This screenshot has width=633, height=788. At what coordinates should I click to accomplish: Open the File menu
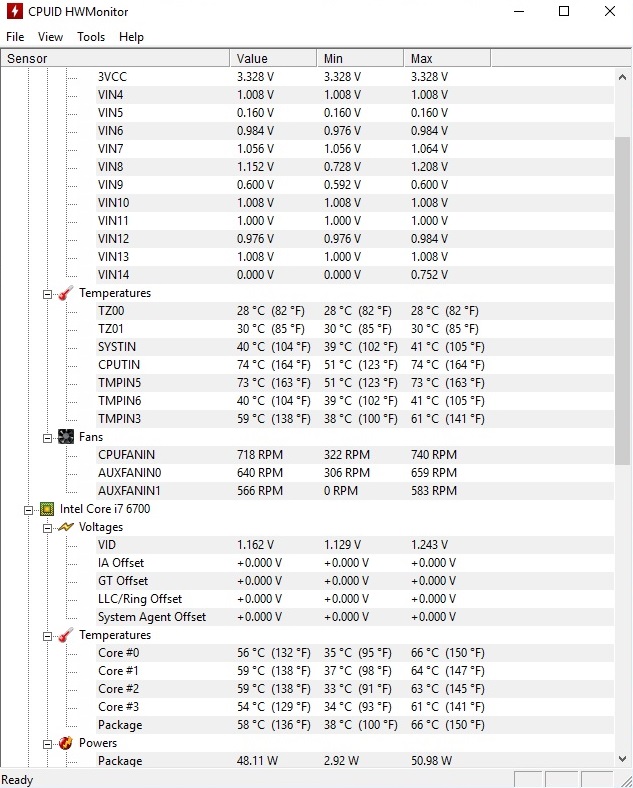[15, 37]
